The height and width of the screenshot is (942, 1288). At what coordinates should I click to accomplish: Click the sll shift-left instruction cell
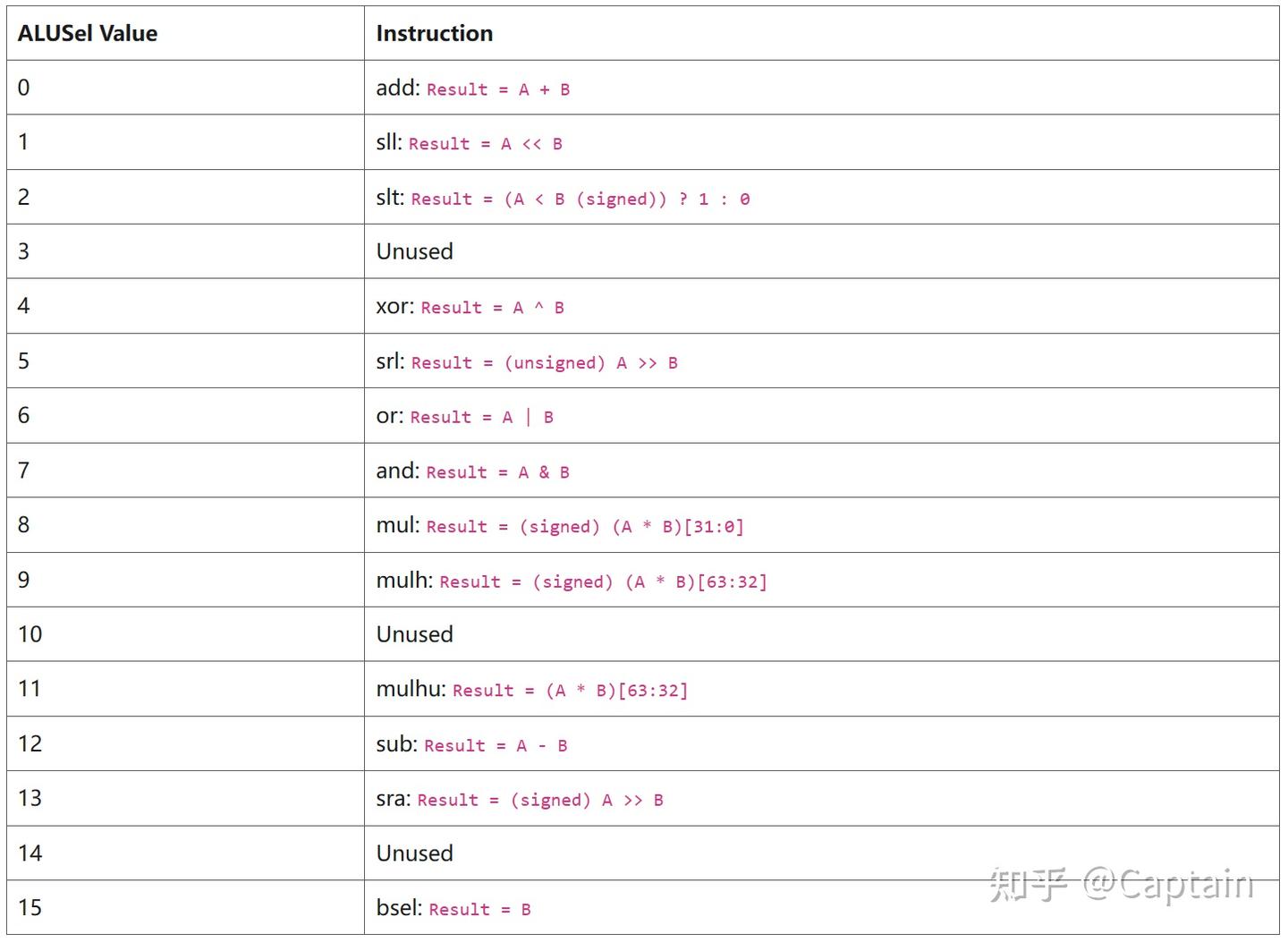pyautogui.click(x=470, y=143)
